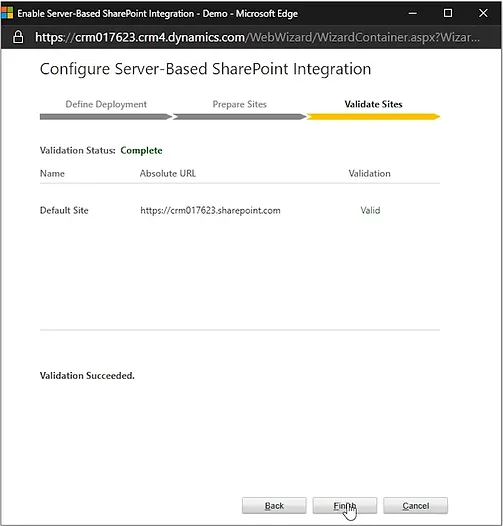Click the crm017623.sharepoint.com URL cell
This screenshot has height=526, width=503.
click(x=210, y=210)
